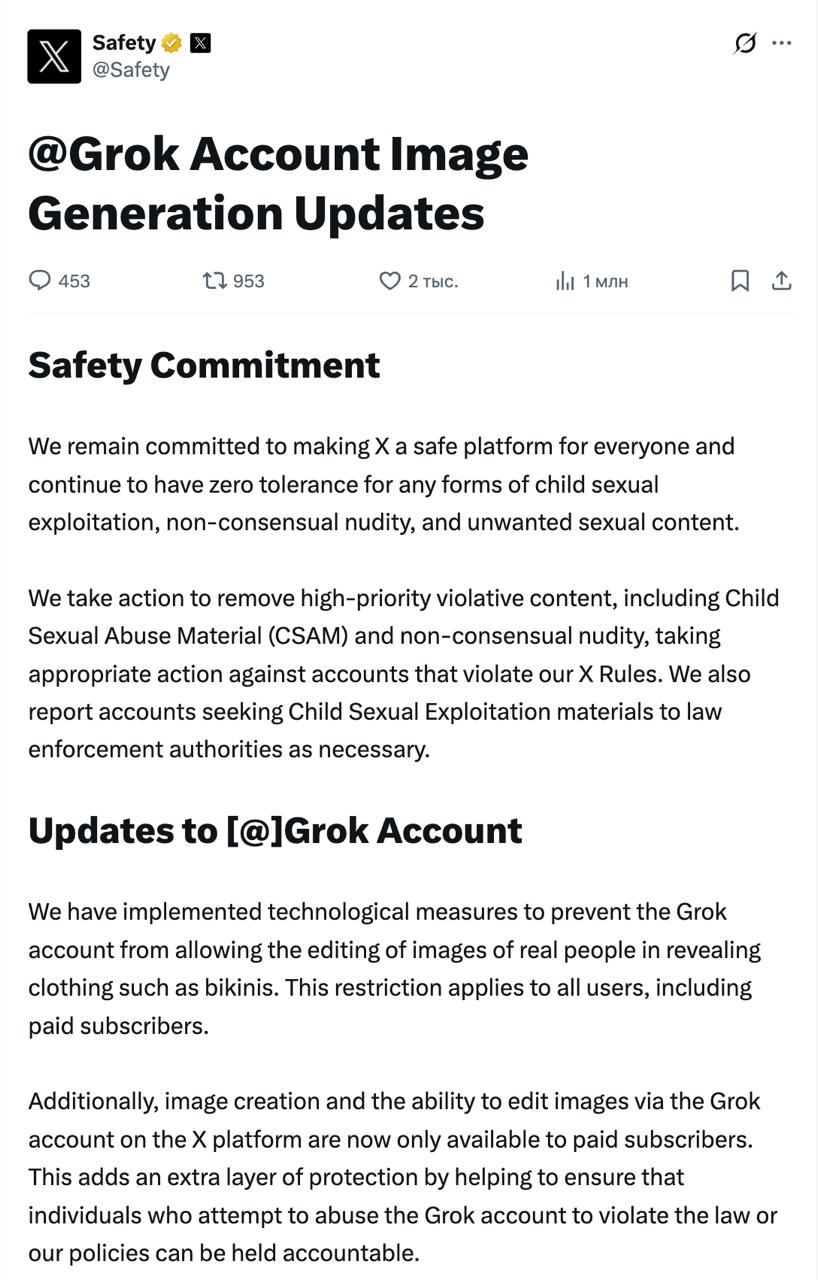Click the 453 replies count
This screenshot has width=818, height=1280.
74,281
